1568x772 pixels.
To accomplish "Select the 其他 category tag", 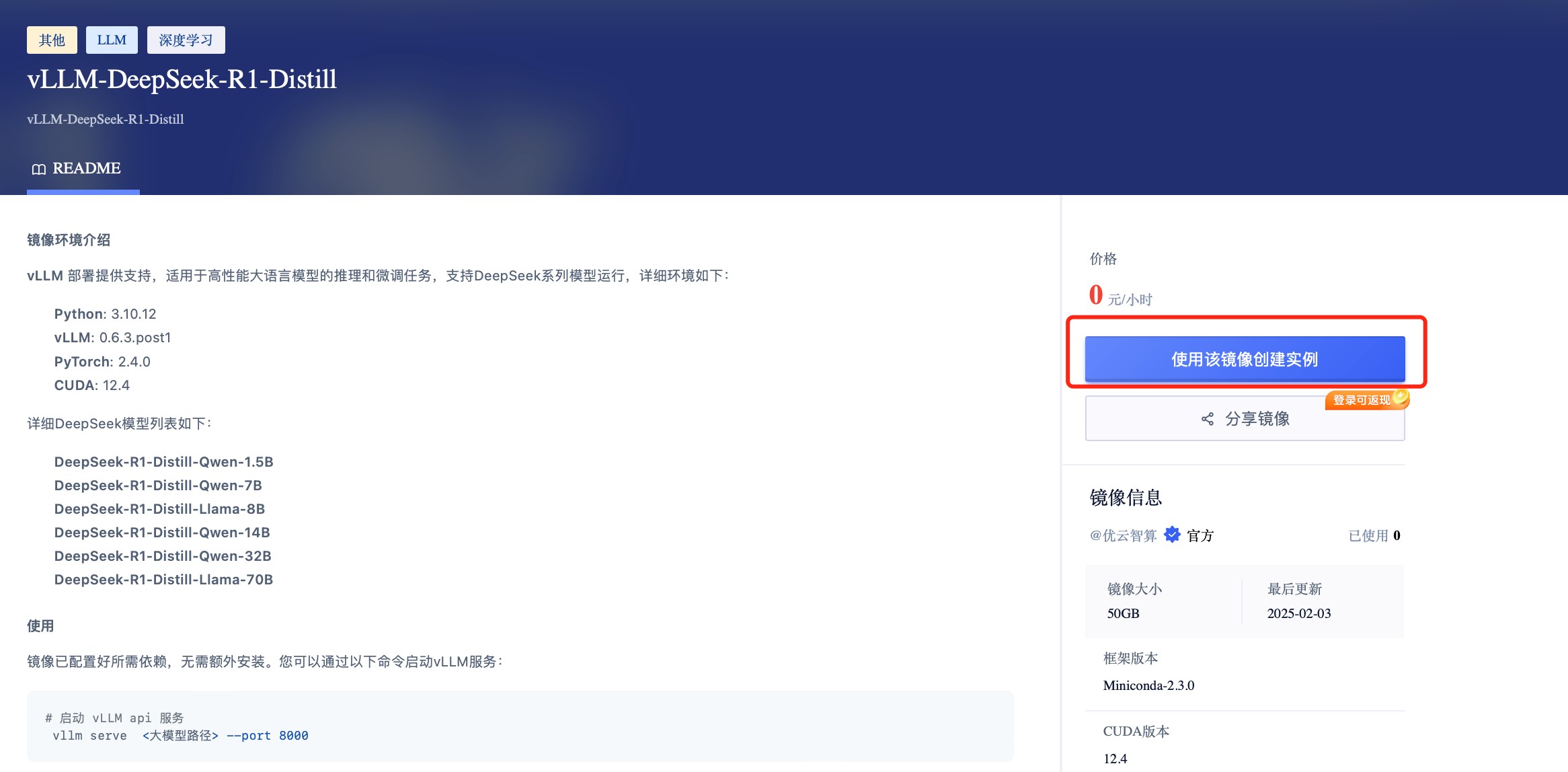I will click(x=52, y=40).
